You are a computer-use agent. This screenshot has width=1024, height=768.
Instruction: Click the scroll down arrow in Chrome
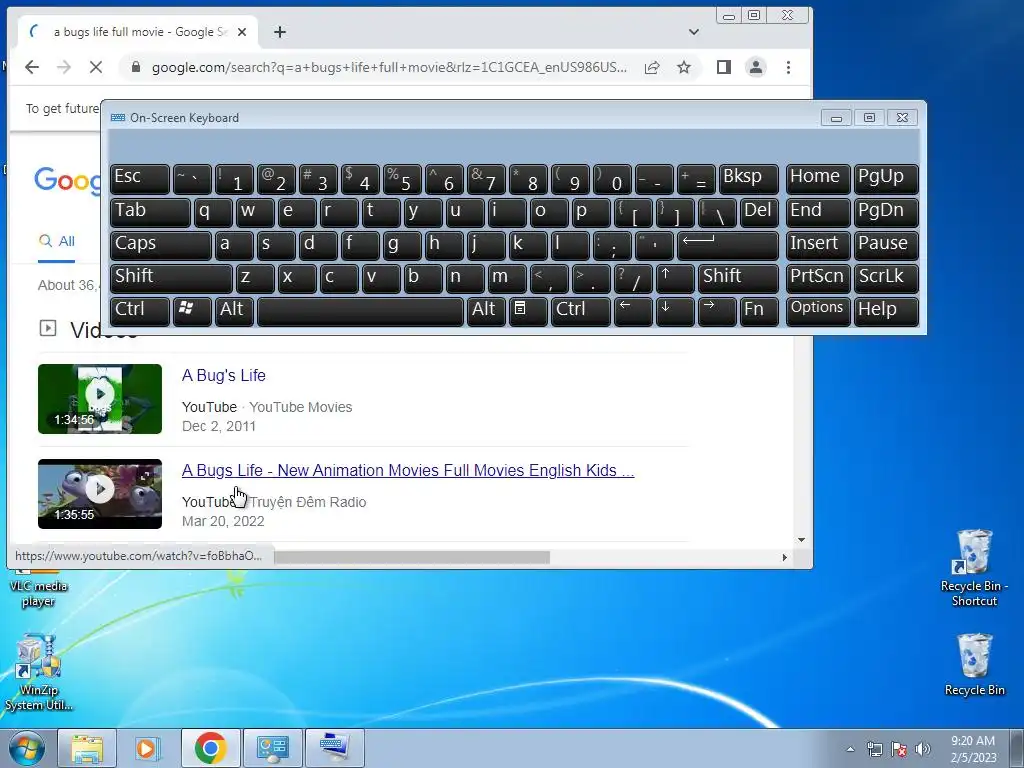[801, 540]
